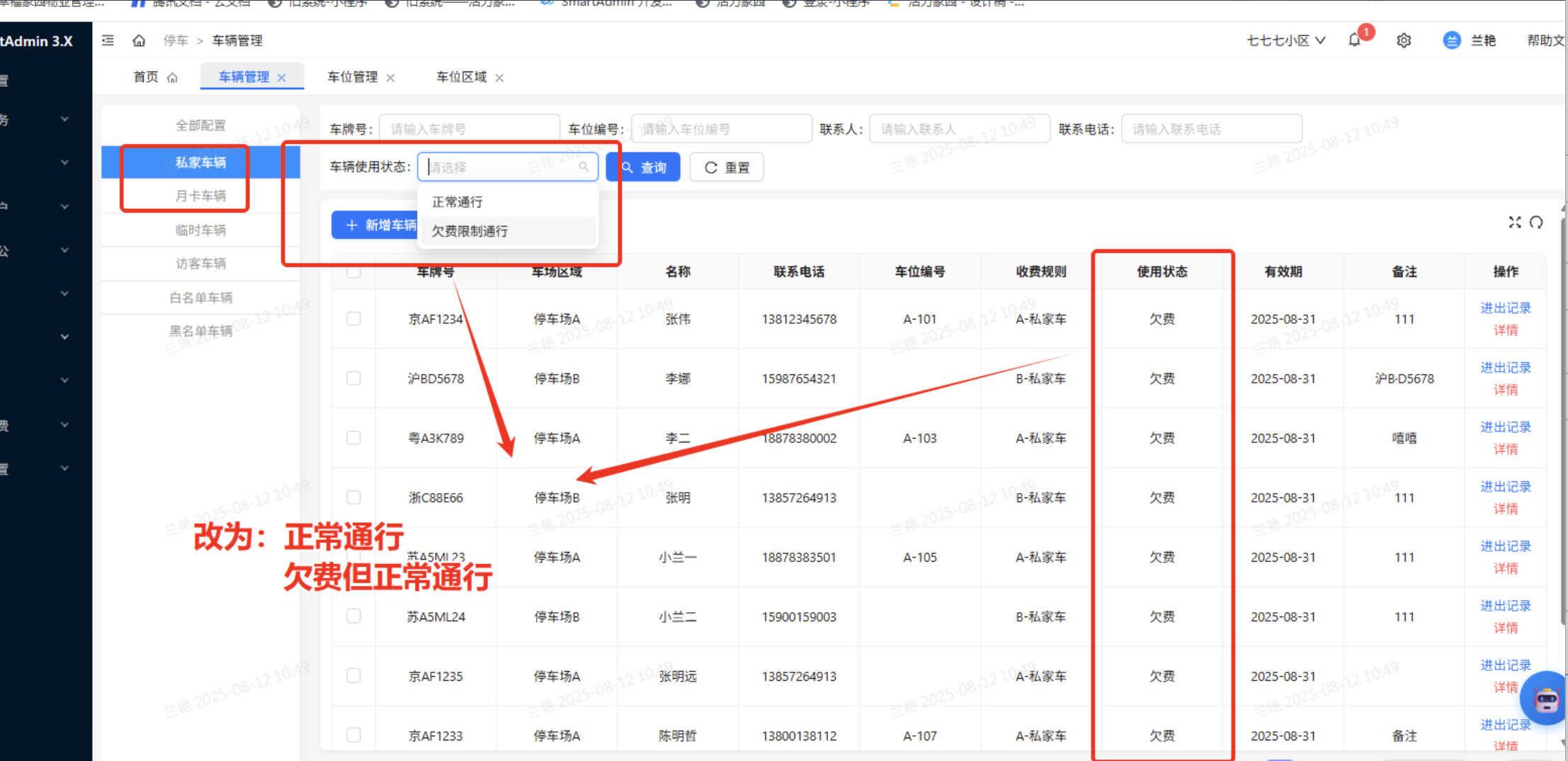
Task: Check the box for 京AF1234 row
Action: point(353,319)
